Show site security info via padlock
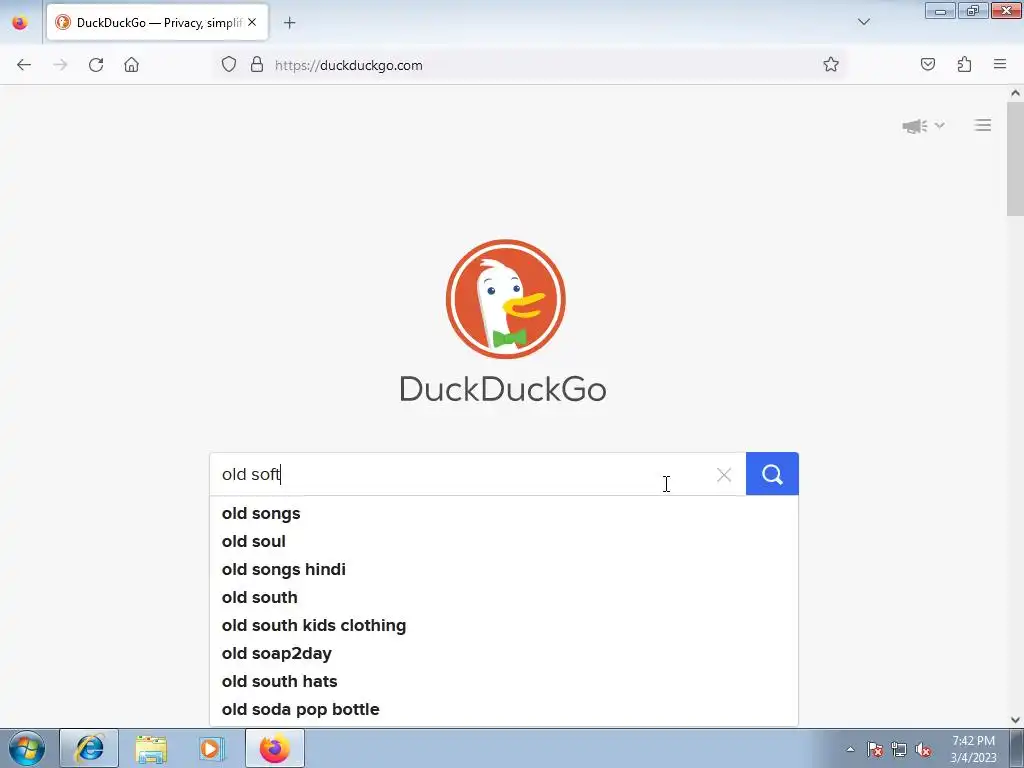 [257, 65]
